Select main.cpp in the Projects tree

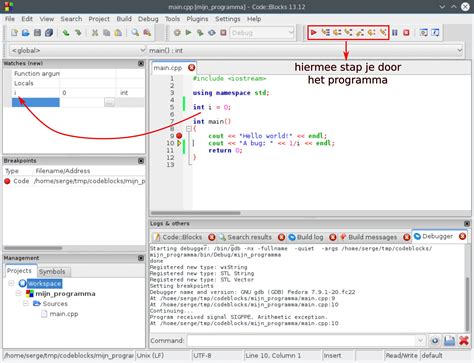click(64, 314)
